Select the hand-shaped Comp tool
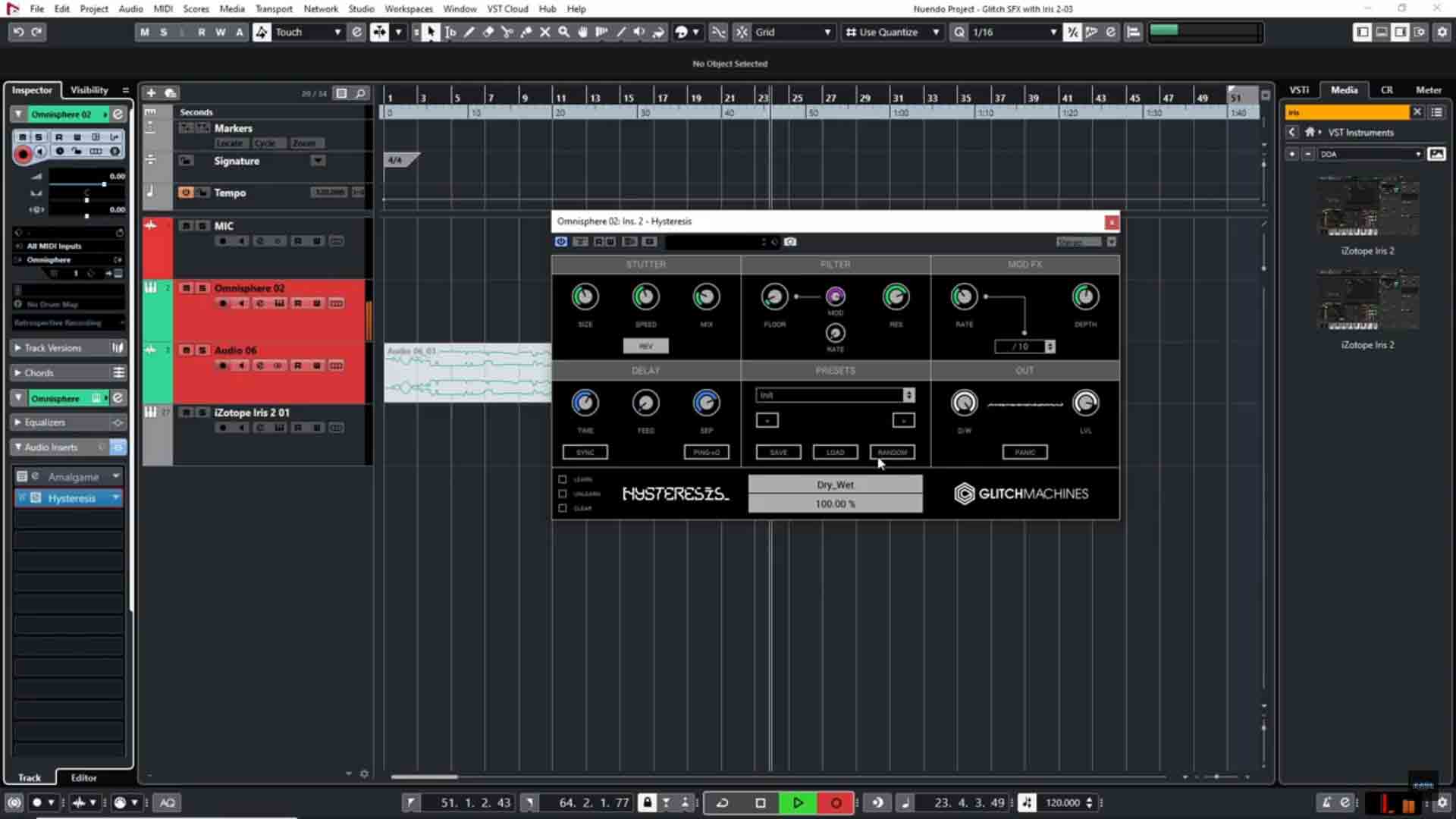The width and height of the screenshot is (1456, 819). (x=582, y=32)
